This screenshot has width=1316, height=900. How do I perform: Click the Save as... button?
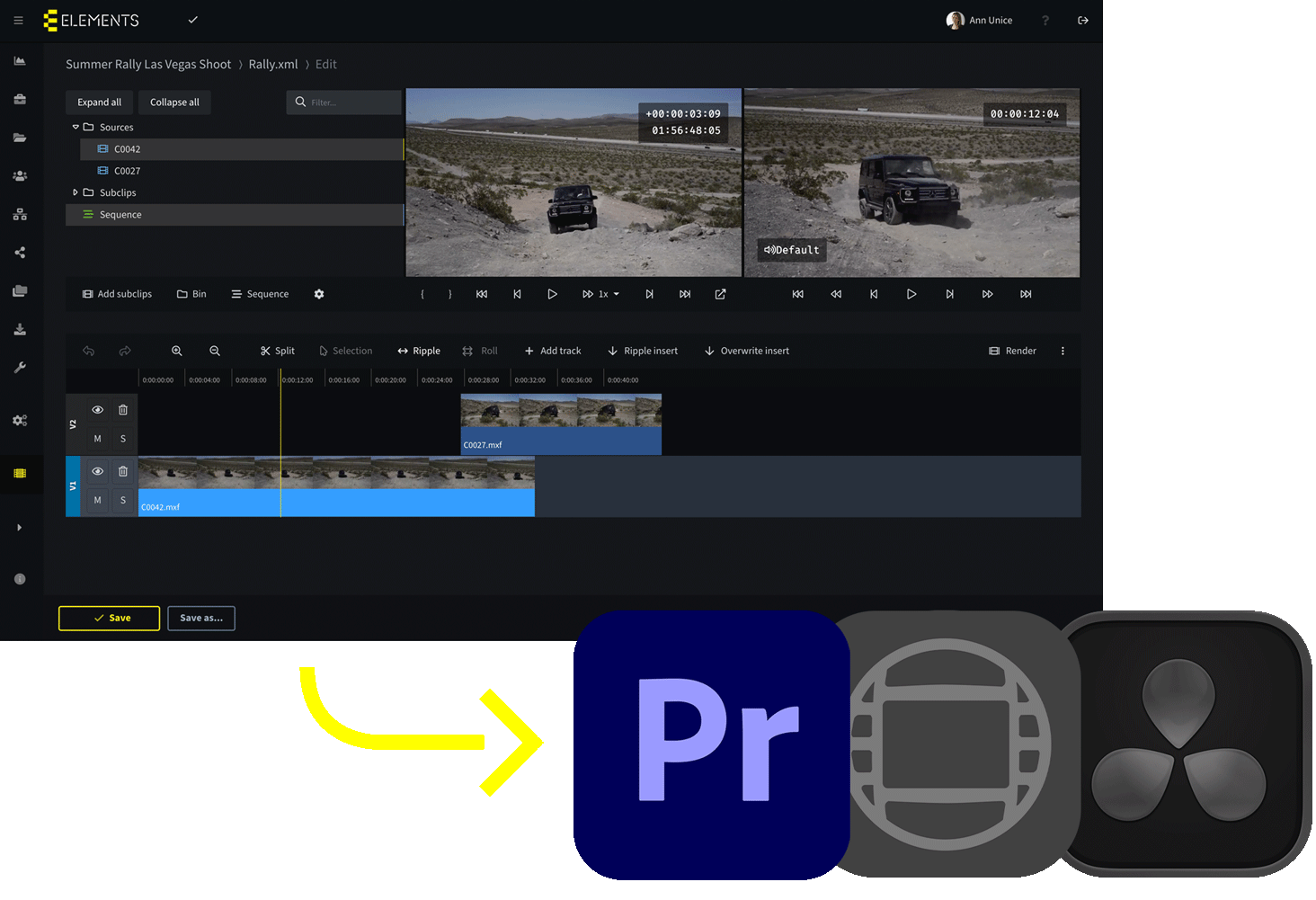click(201, 618)
